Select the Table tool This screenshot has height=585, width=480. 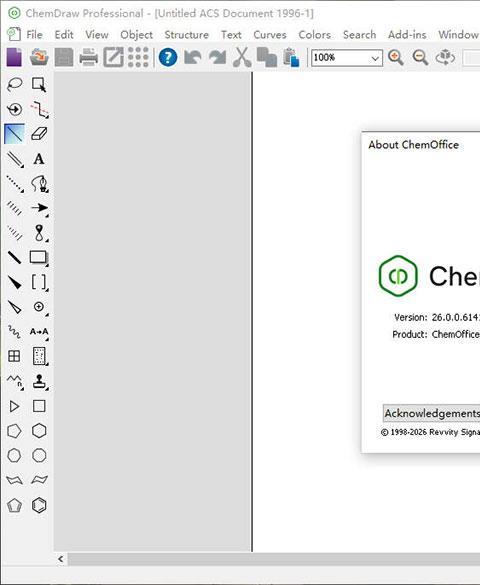click(14, 356)
